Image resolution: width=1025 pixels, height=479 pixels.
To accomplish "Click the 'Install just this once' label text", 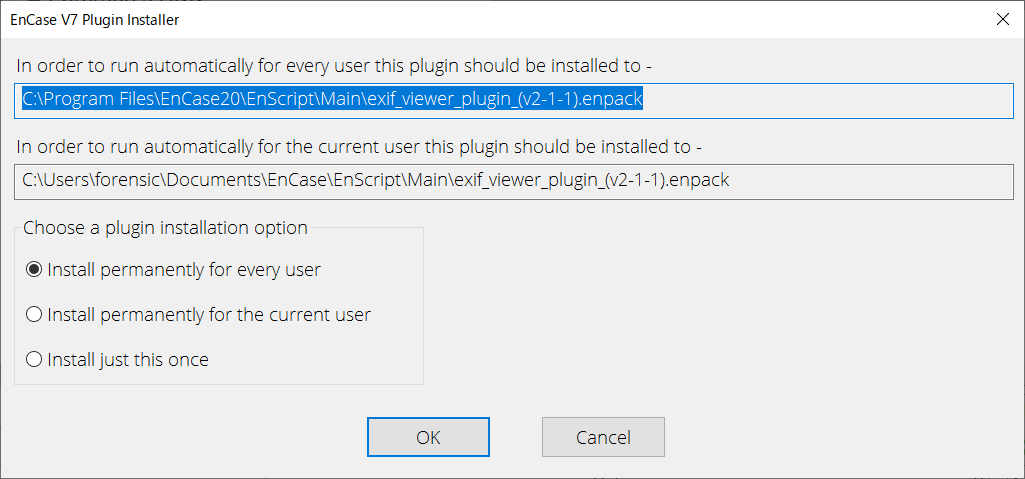I will pos(128,359).
